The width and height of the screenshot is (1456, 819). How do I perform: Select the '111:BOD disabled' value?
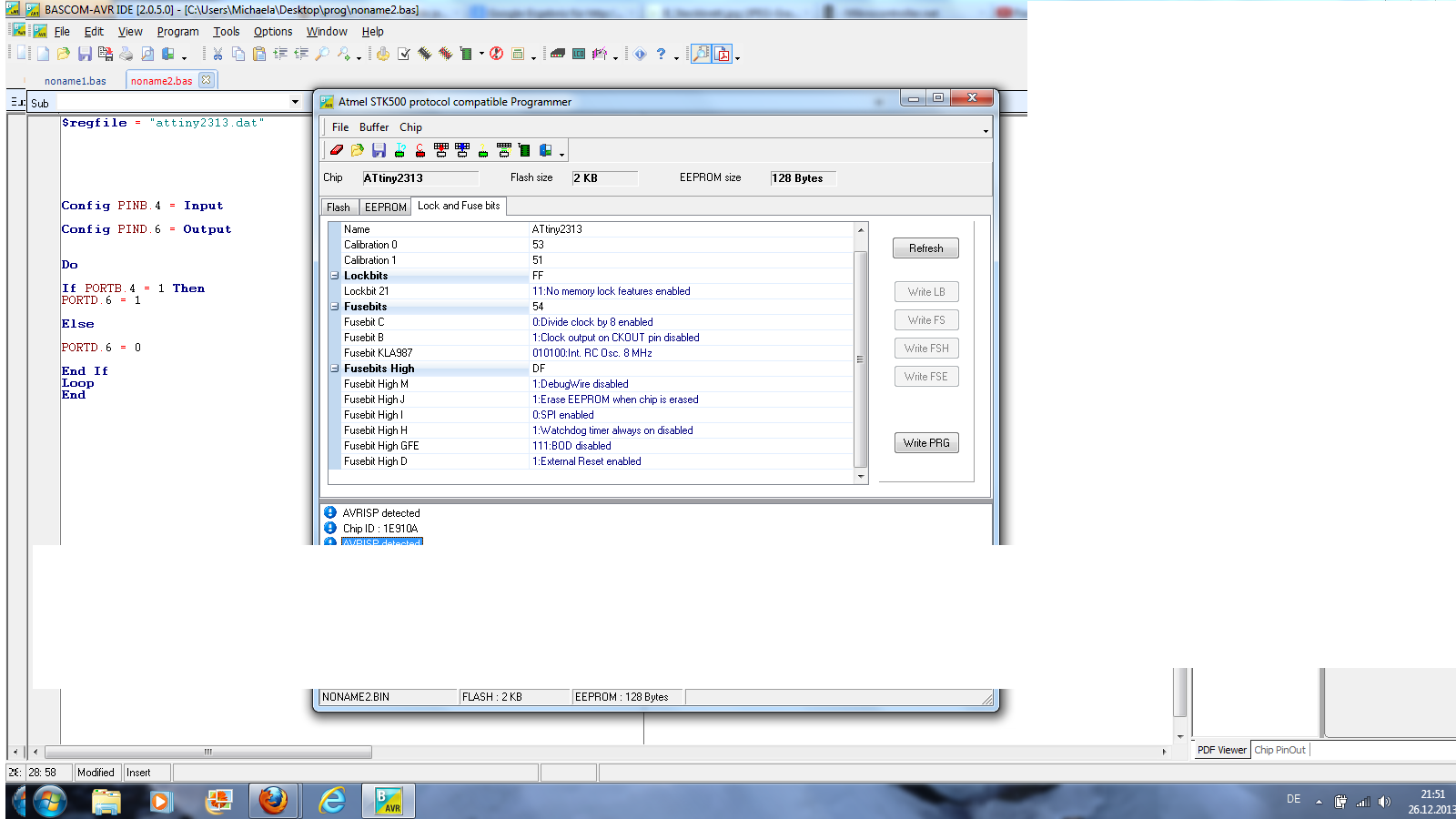click(571, 446)
